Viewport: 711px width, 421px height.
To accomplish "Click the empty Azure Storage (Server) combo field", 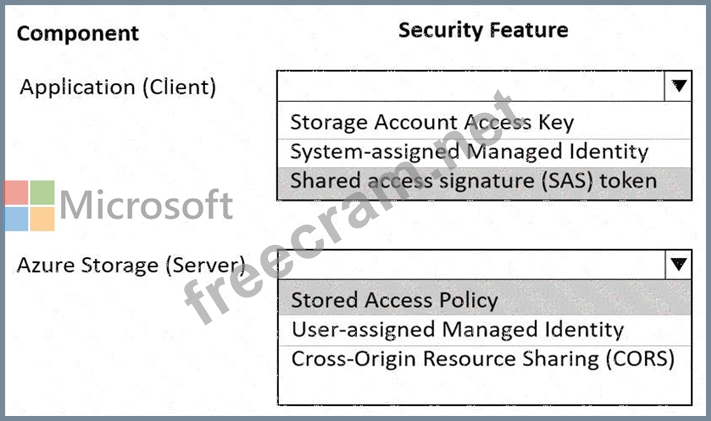I will coord(471,264).
